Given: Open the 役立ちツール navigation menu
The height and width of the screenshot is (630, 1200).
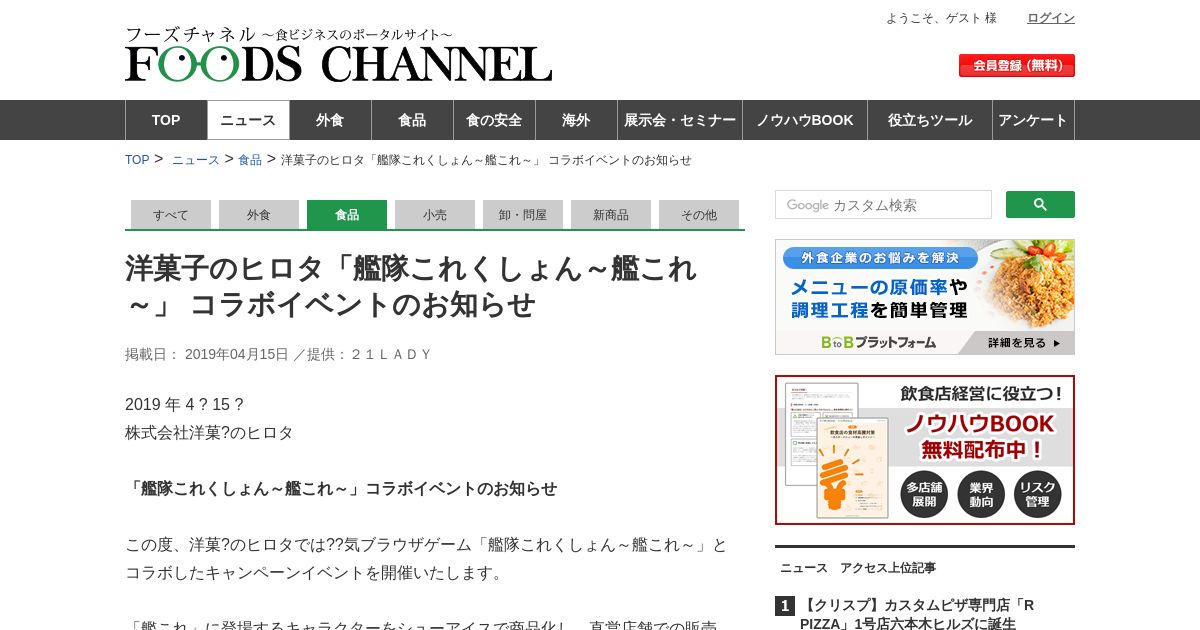Looking at the screenshot, I should coord(930,120).
